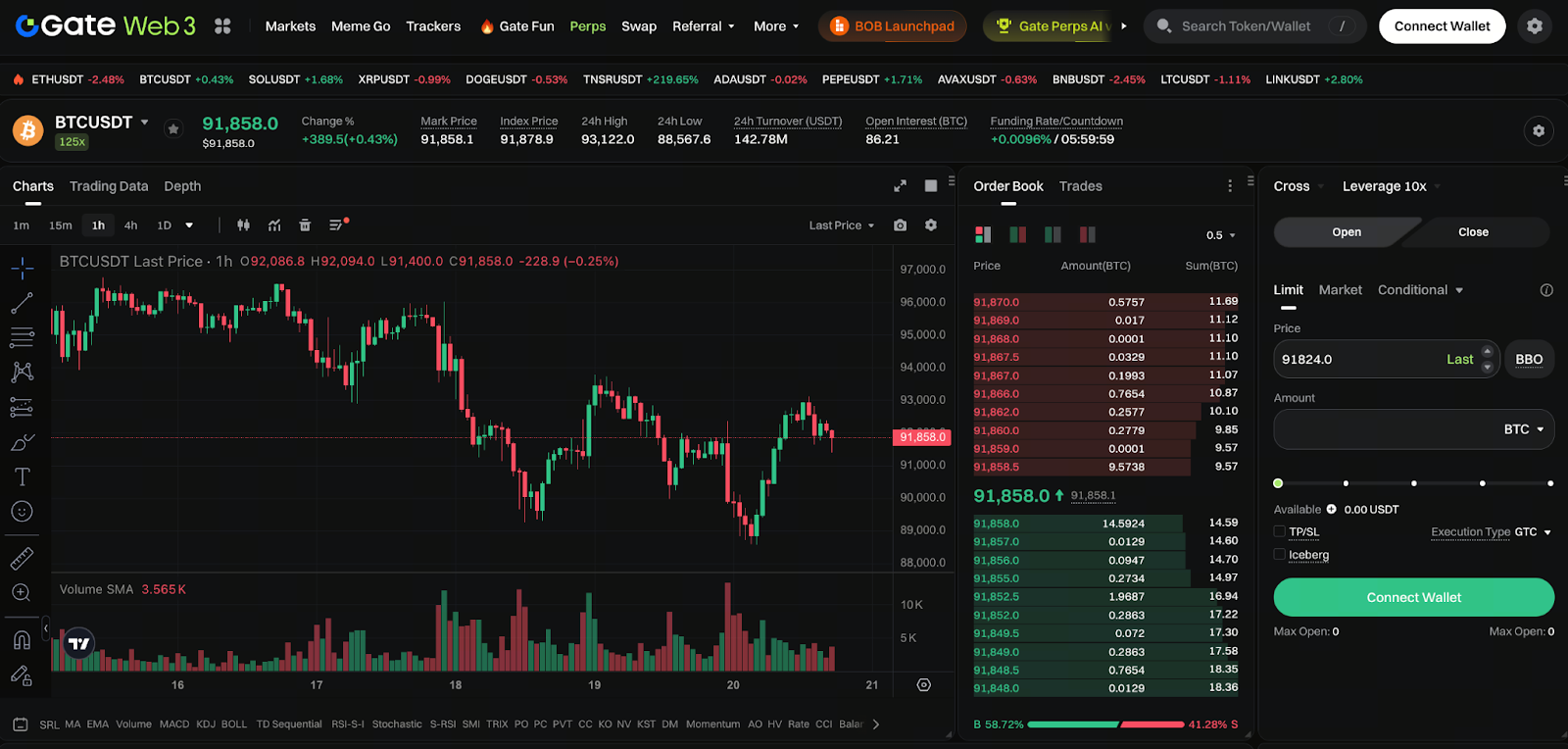
Task: Click the chart layout square icon
Action: tap(931, 186)
